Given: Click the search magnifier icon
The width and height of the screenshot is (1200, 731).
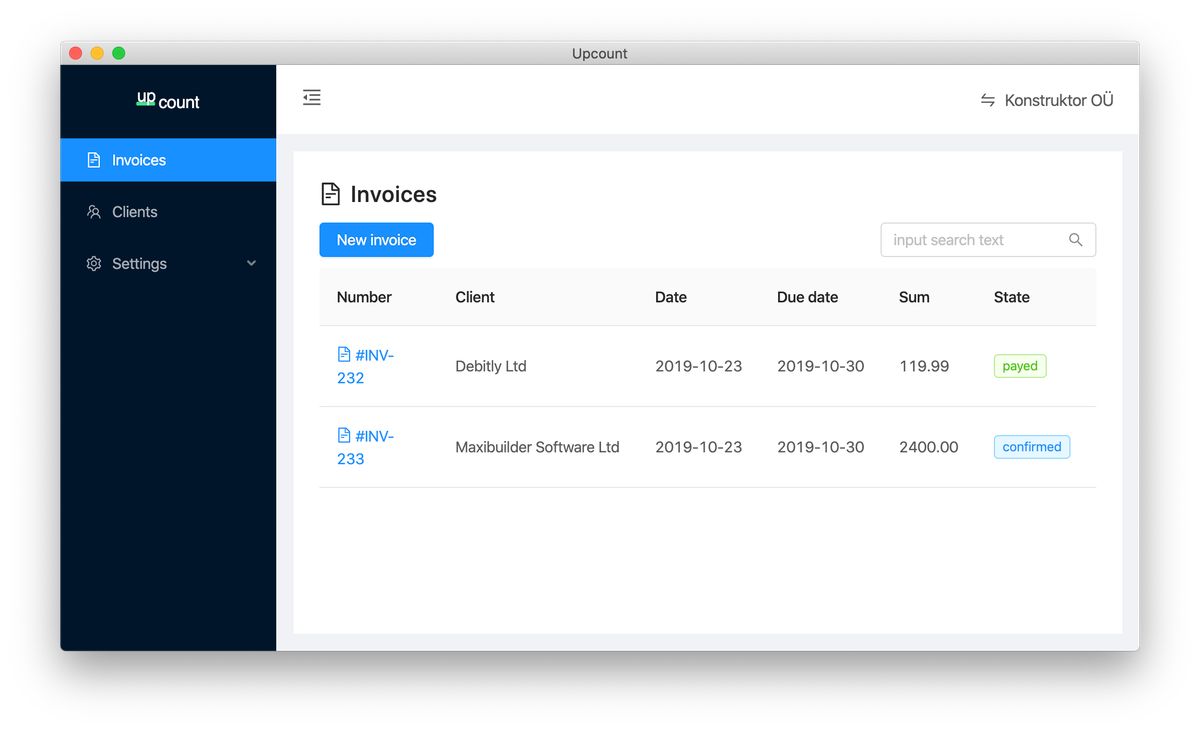Looking at the screenshot, I should click(x=1076, y=240).
